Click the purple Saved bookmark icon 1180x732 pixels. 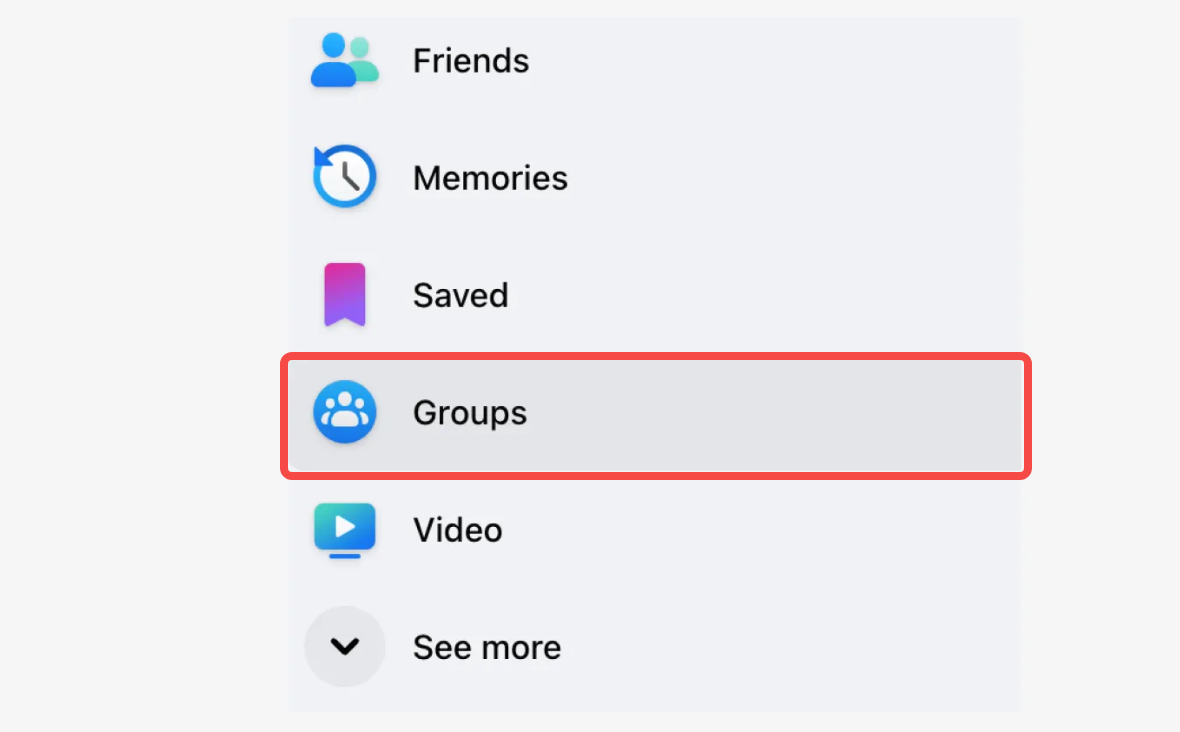(344, 294)
